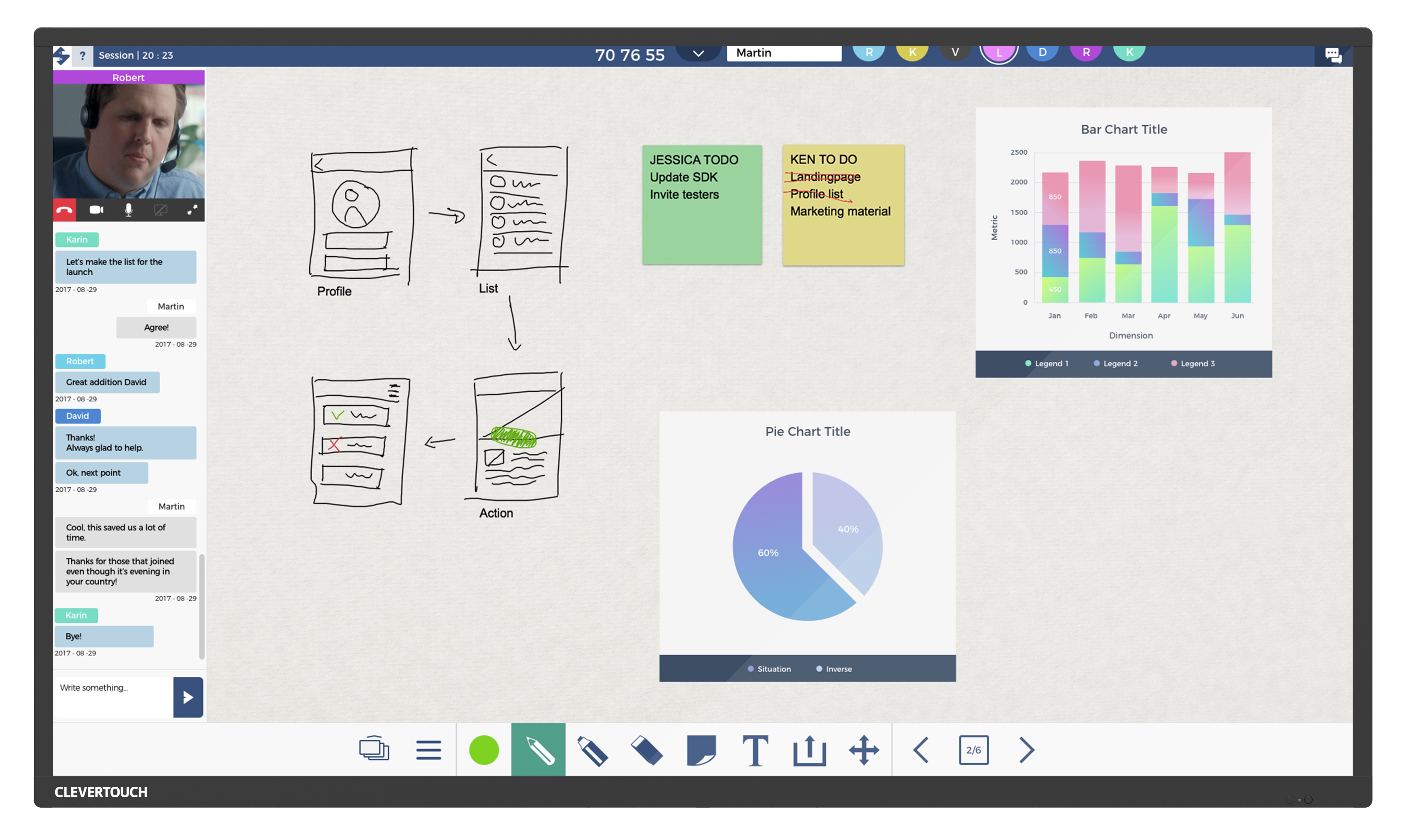1409x840 pixels.
Task: Add a sticky note
Action: 701,750
